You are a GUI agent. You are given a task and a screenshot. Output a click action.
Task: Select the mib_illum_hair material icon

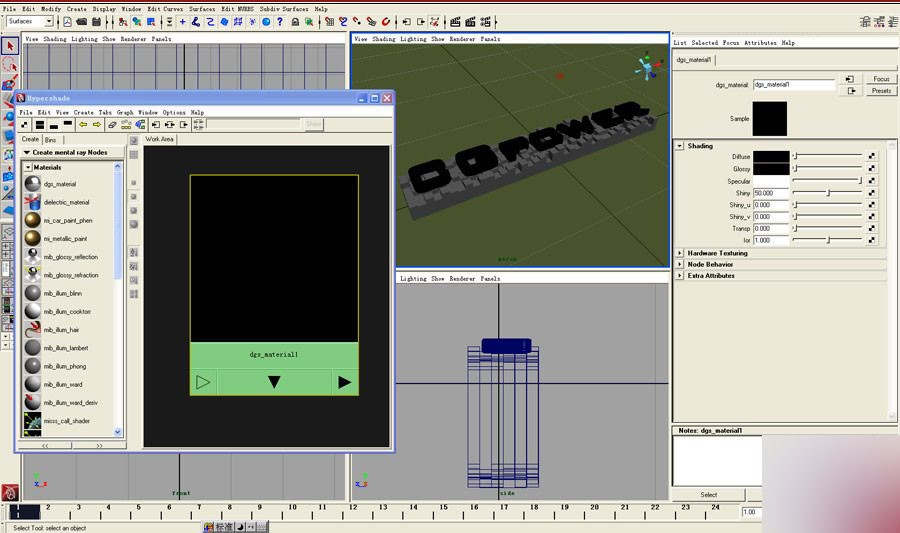coord(33,329)
